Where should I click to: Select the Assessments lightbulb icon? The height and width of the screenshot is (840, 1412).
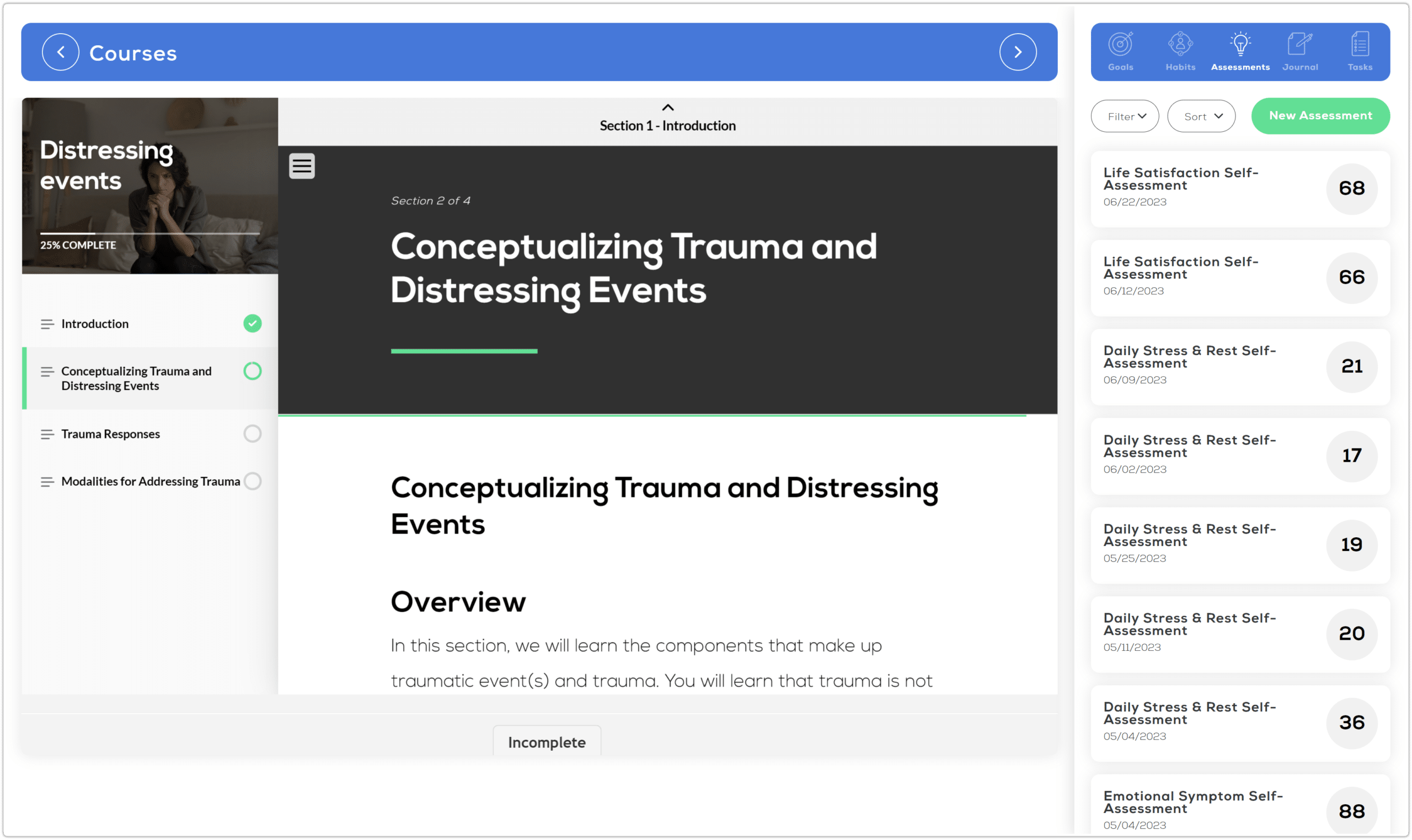point(1239,45)
